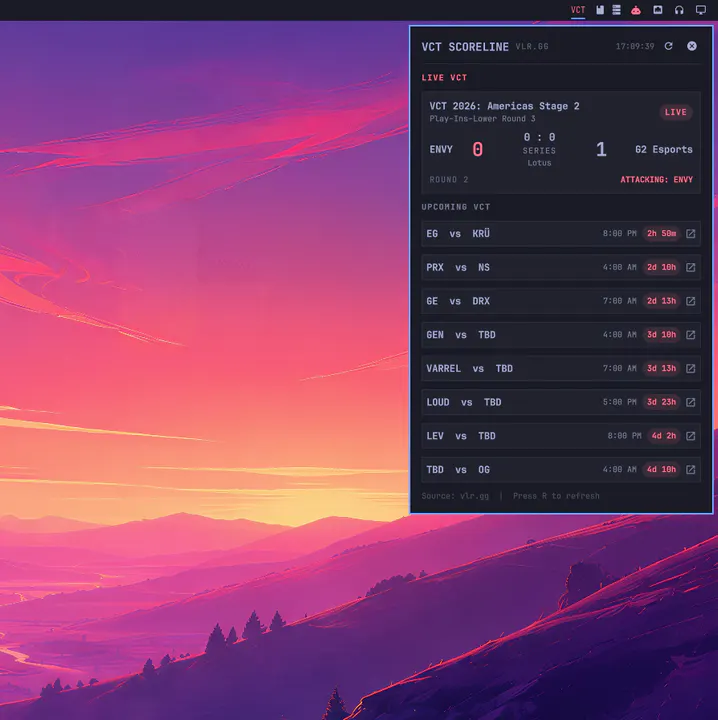The width and height of the screenshot is (718, 720).
Task: Click the Lotus map name
Action: coord(539,163)
